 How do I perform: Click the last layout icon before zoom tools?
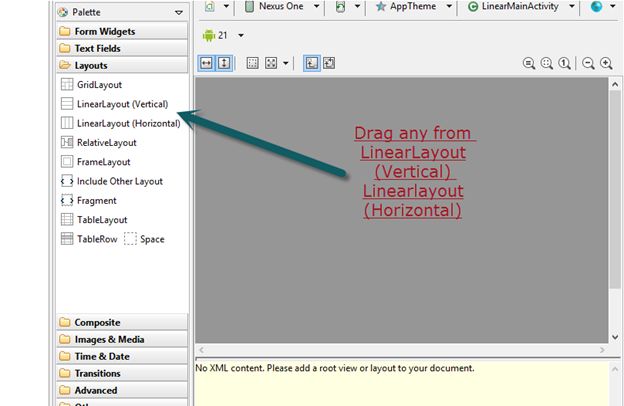pyautogui.click(x=329, y=63)
